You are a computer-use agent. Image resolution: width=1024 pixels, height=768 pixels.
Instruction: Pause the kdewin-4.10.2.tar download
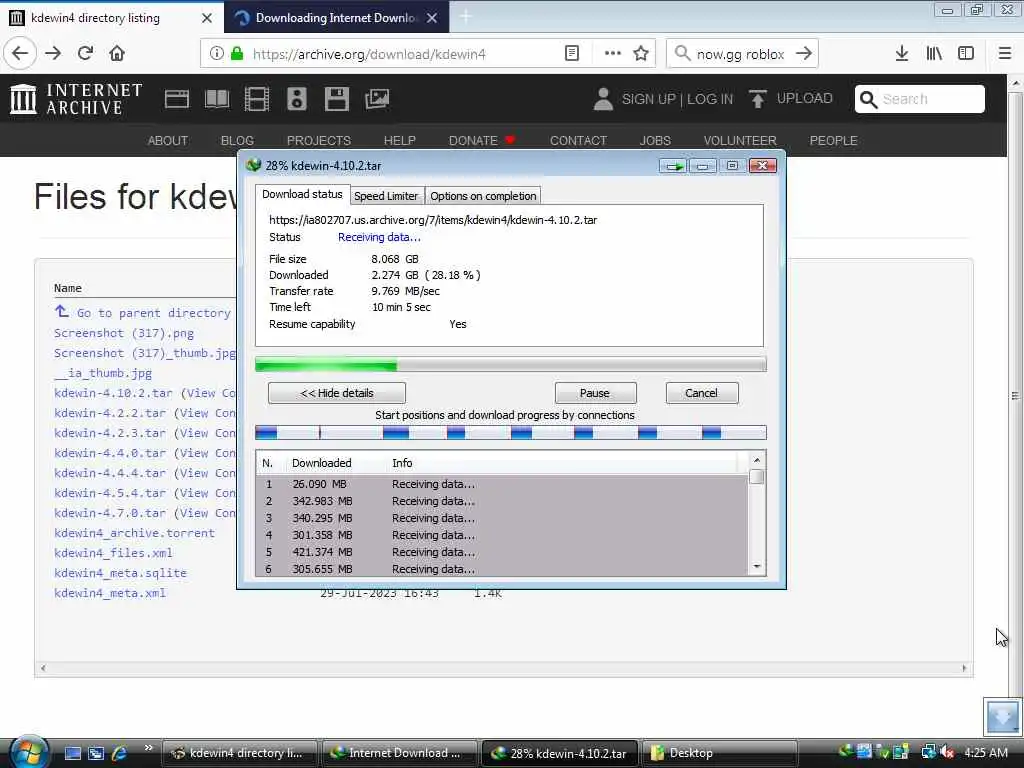(x=595, y=393)
